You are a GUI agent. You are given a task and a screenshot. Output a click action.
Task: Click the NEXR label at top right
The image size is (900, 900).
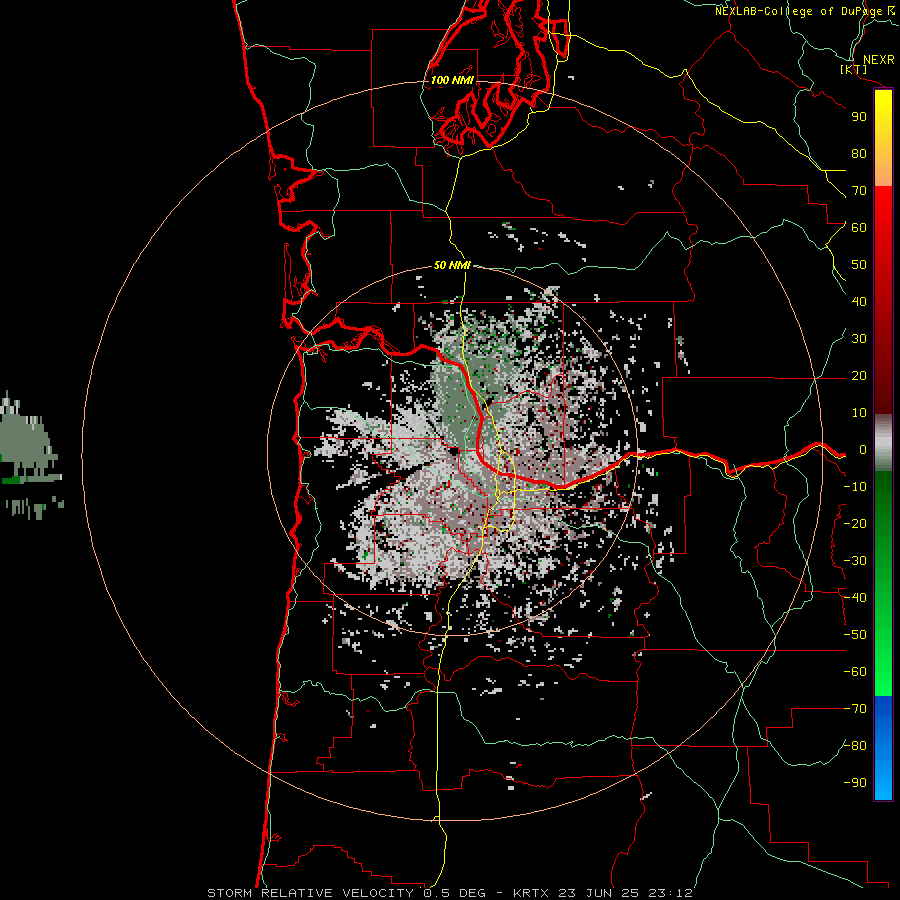pos(879,60)
